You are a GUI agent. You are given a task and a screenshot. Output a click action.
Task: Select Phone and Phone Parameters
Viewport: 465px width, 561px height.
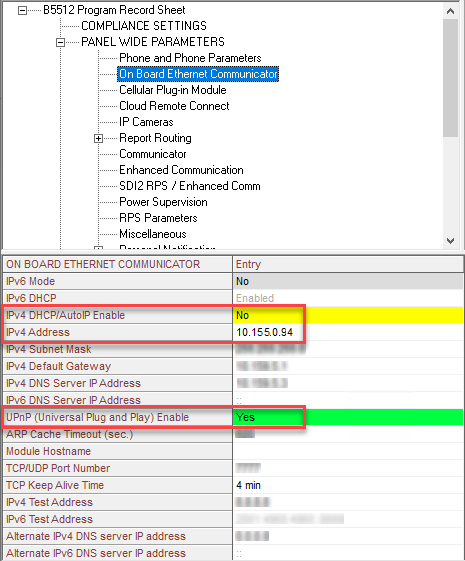point(190,58)
